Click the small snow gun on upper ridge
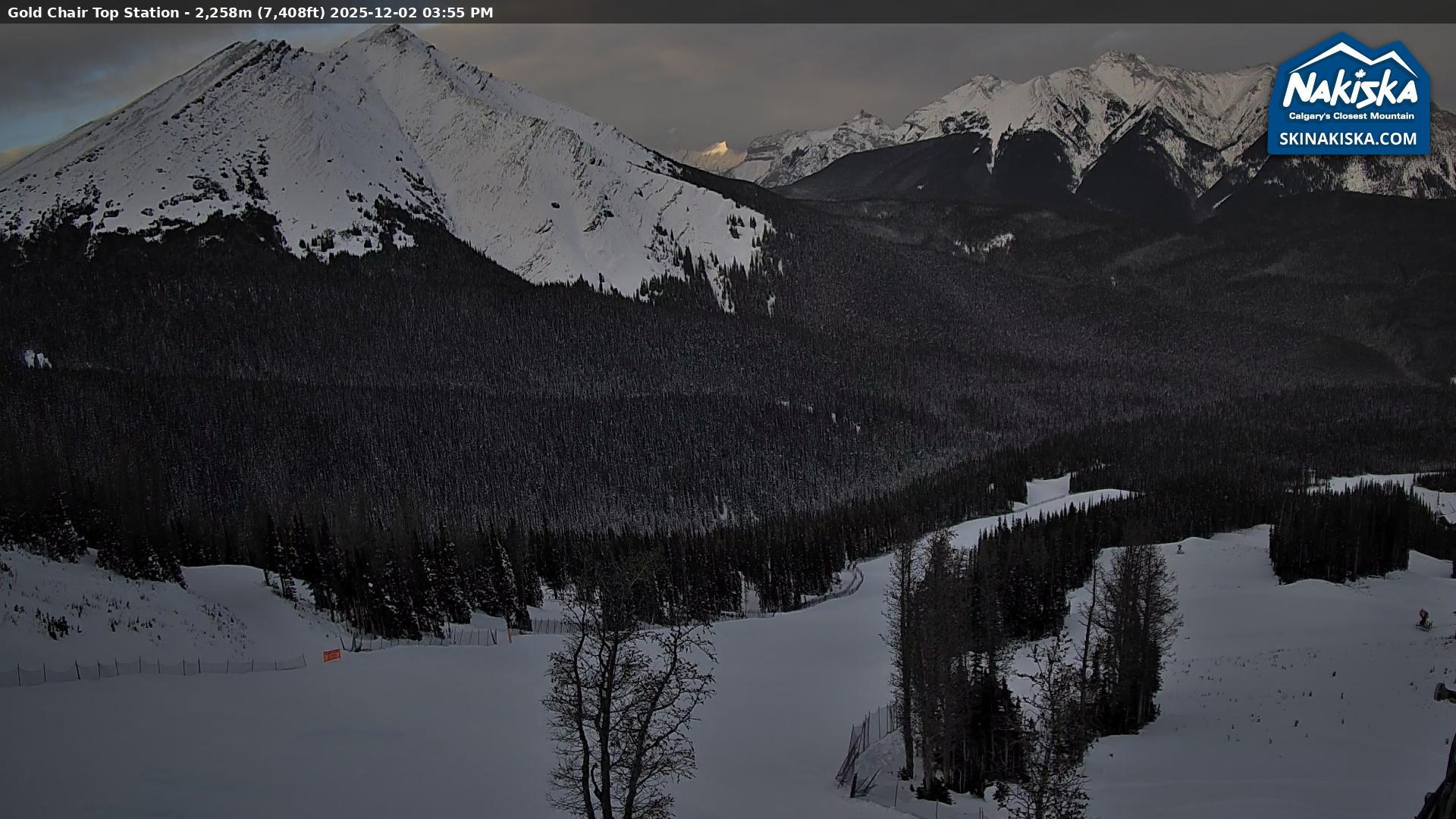This screenshot has height=819, width=1456. pos(1181,548)
